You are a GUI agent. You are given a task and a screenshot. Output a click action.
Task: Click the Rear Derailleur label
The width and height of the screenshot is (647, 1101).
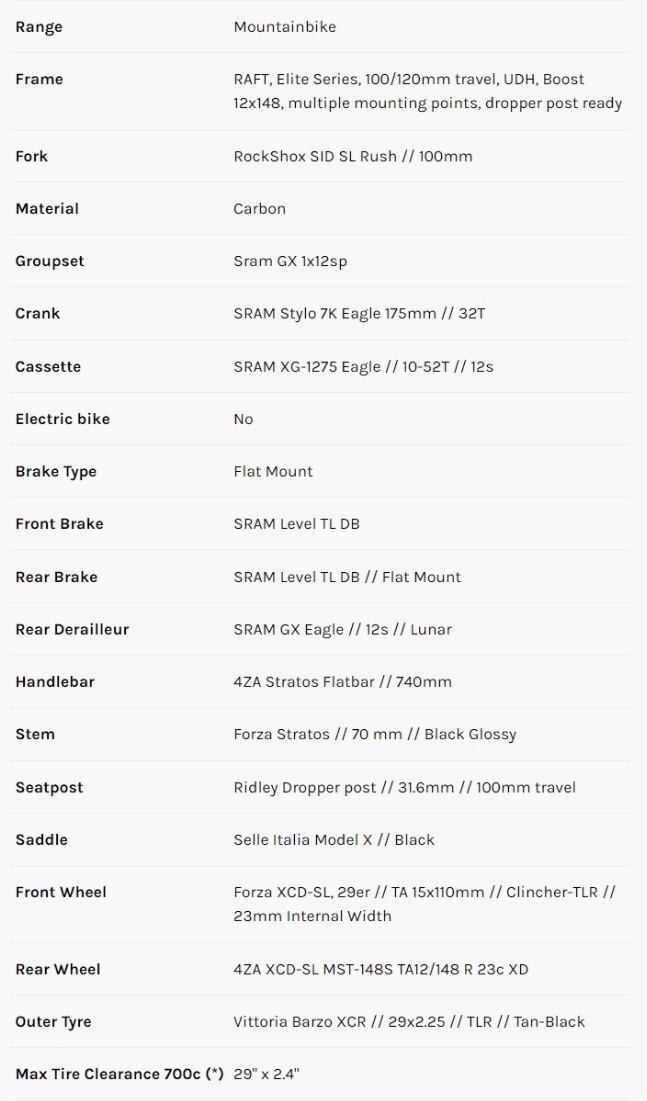click(x=72, y=630)
